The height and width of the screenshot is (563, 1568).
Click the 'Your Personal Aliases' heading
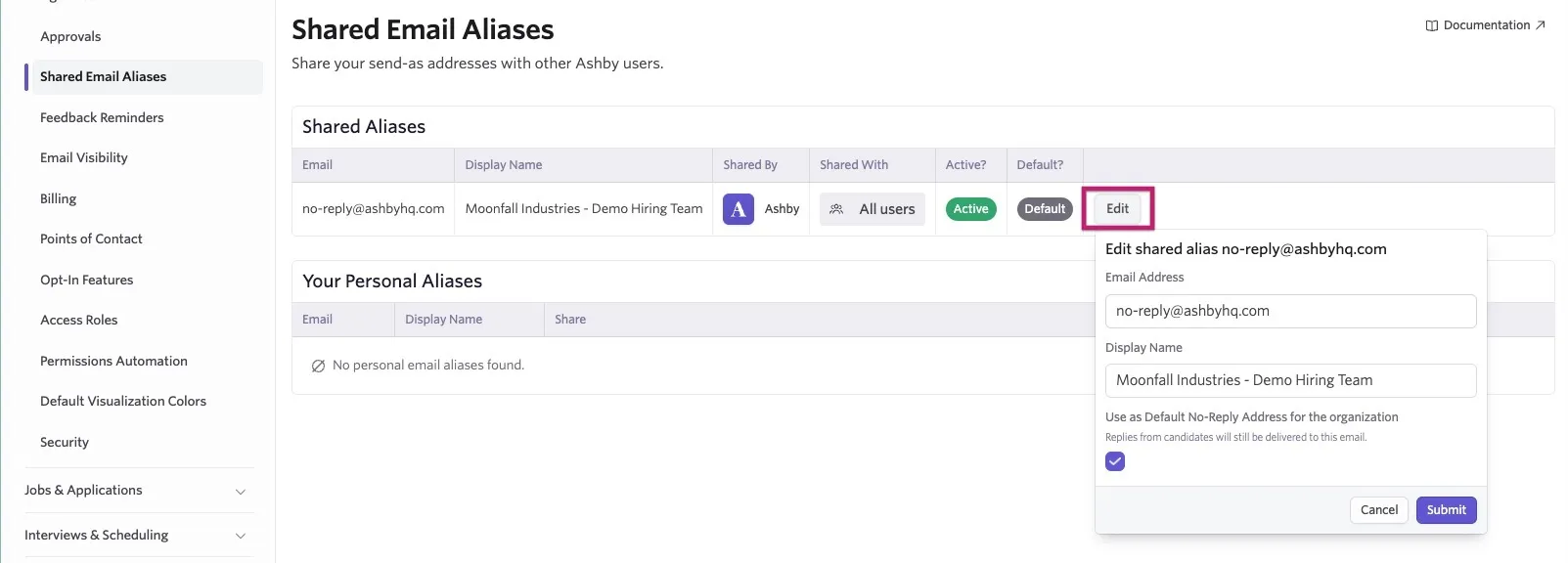tap(392, 281)
